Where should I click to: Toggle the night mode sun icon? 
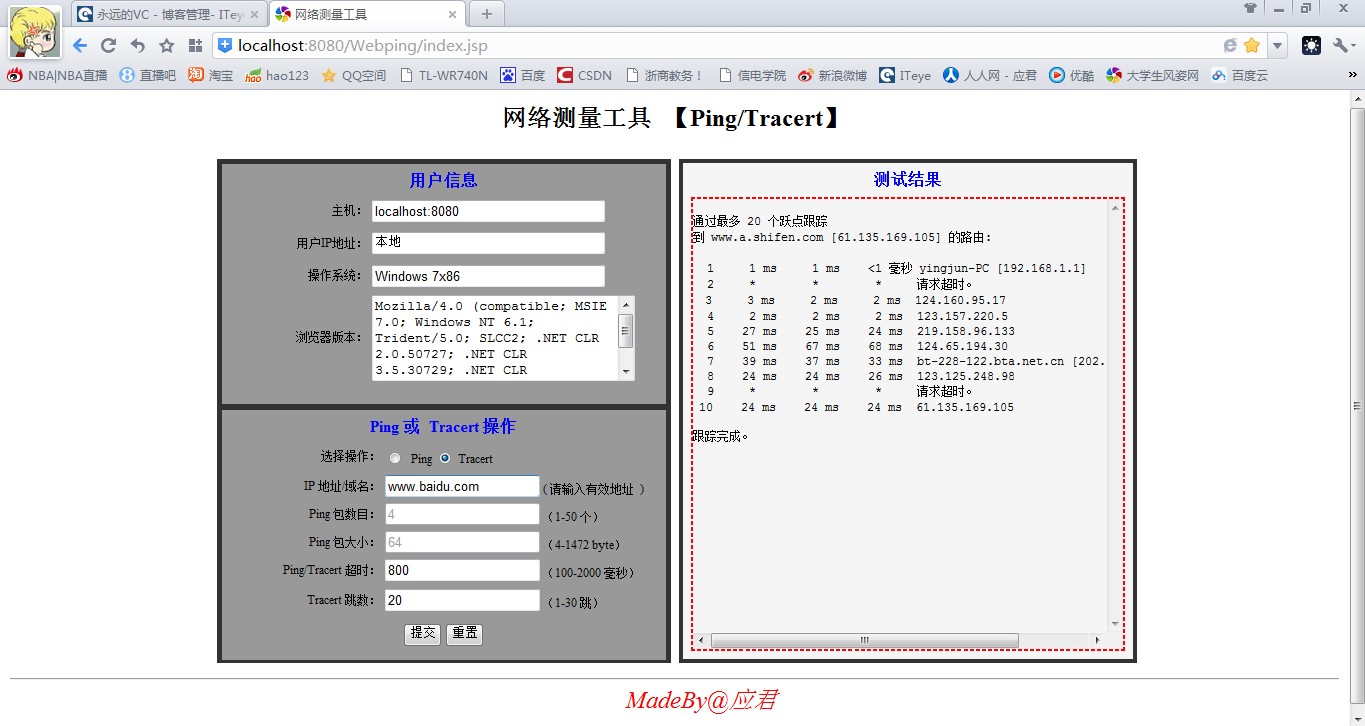pyautogui.click(x=1311, y=45)
